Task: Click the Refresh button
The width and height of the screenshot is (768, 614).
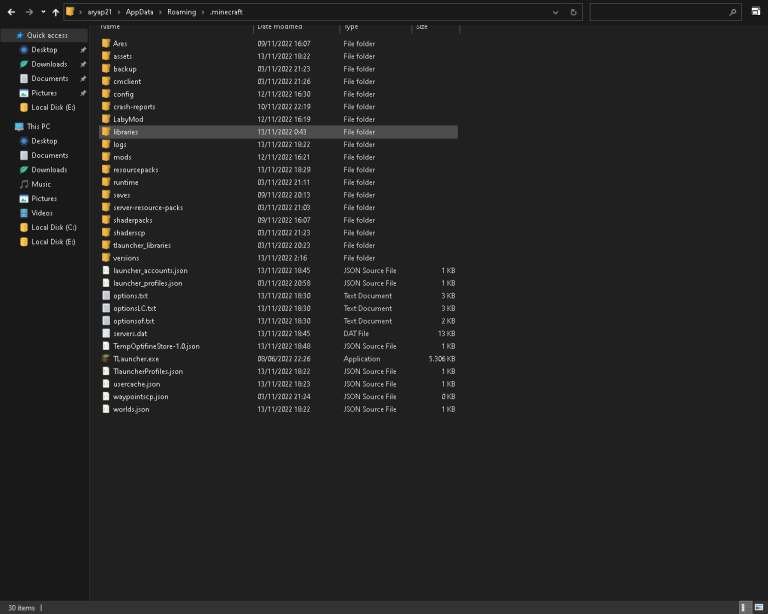Action: click(573, 12)
